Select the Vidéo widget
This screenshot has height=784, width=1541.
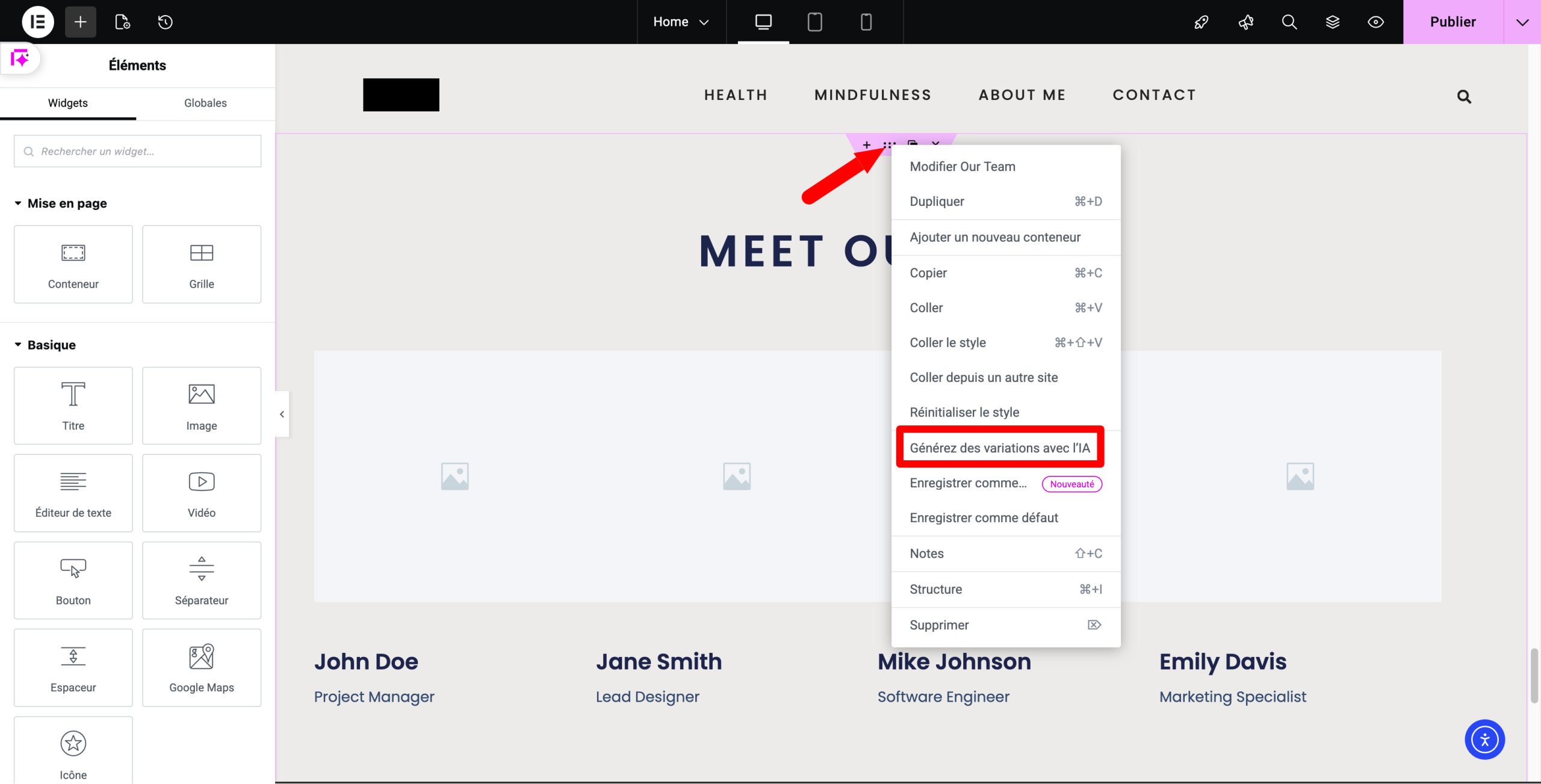tap(202, 493)
